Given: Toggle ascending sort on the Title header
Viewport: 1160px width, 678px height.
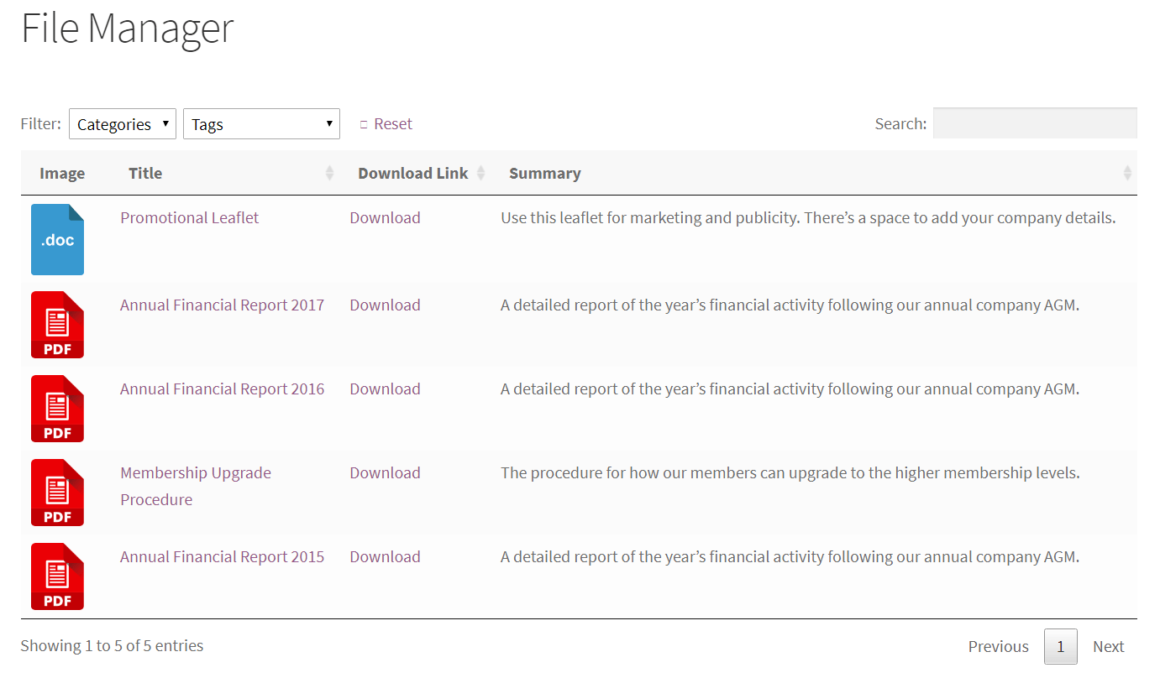Looking at the screenshot, I should click(145, 173).
